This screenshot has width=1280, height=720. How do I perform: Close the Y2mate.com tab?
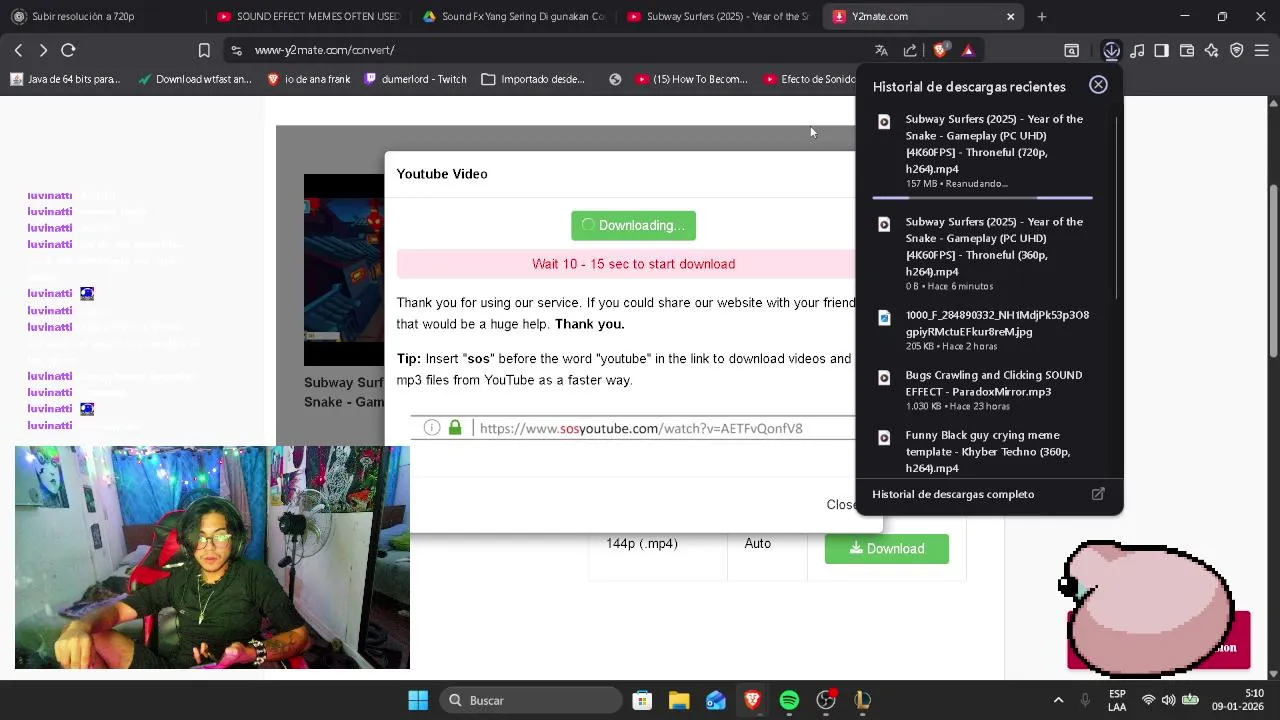click(x=1010, y=16)
